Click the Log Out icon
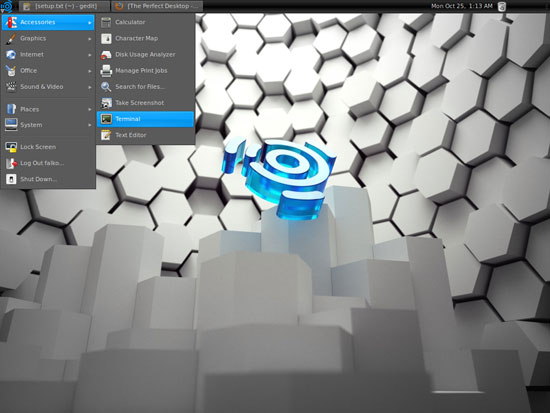The image size is (550, 413). click(x=11, y=163)
